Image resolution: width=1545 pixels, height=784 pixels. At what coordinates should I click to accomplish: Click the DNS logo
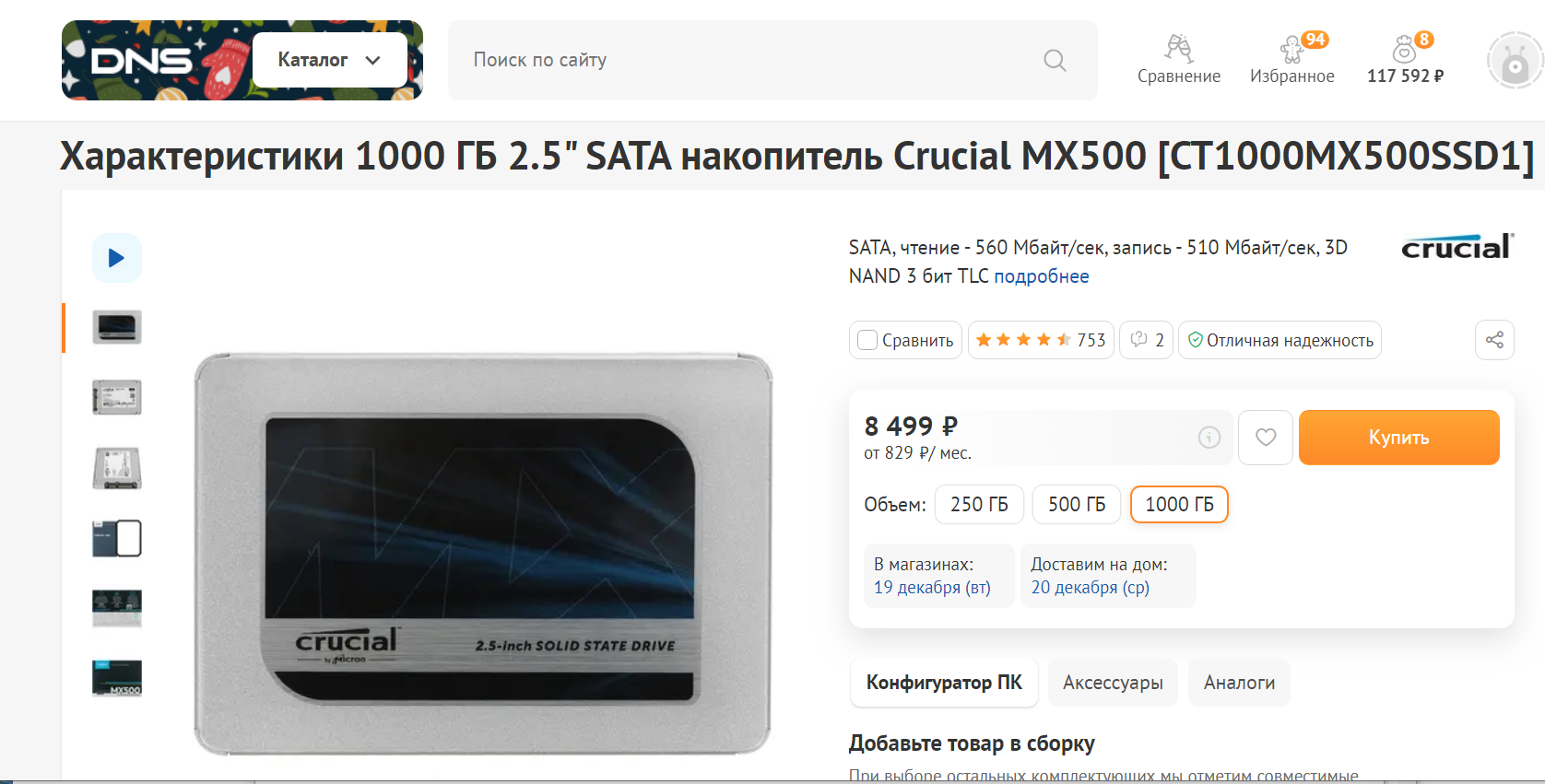[142, 61]
